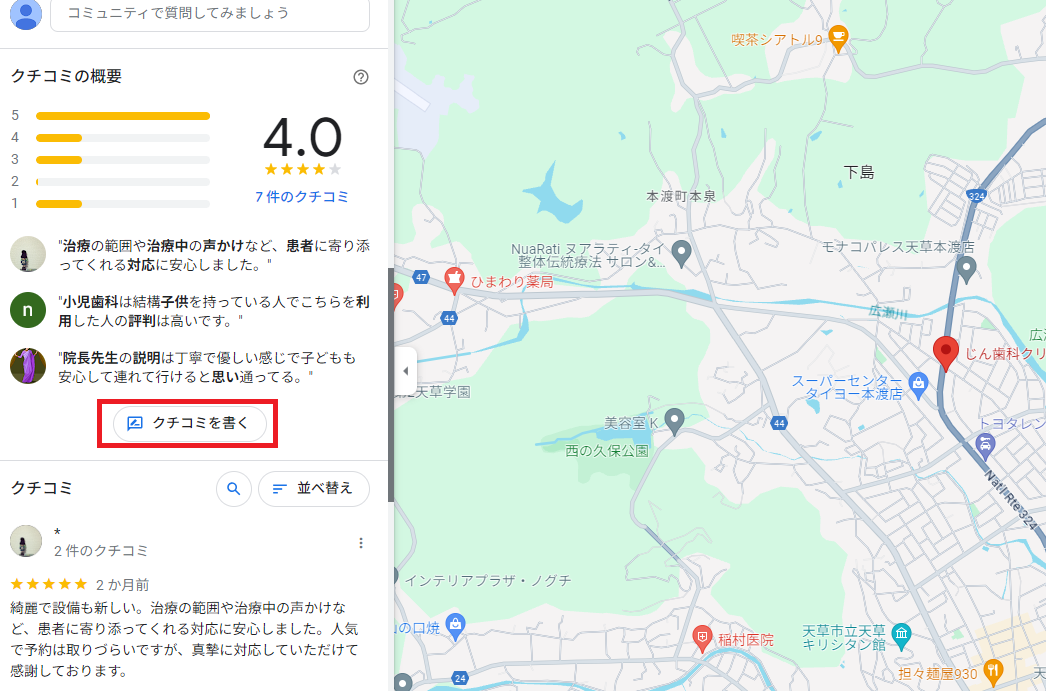Collapse the side panel using the arrow chevron
Viewport: 1046px width, 691px height.
pos(404,370)
